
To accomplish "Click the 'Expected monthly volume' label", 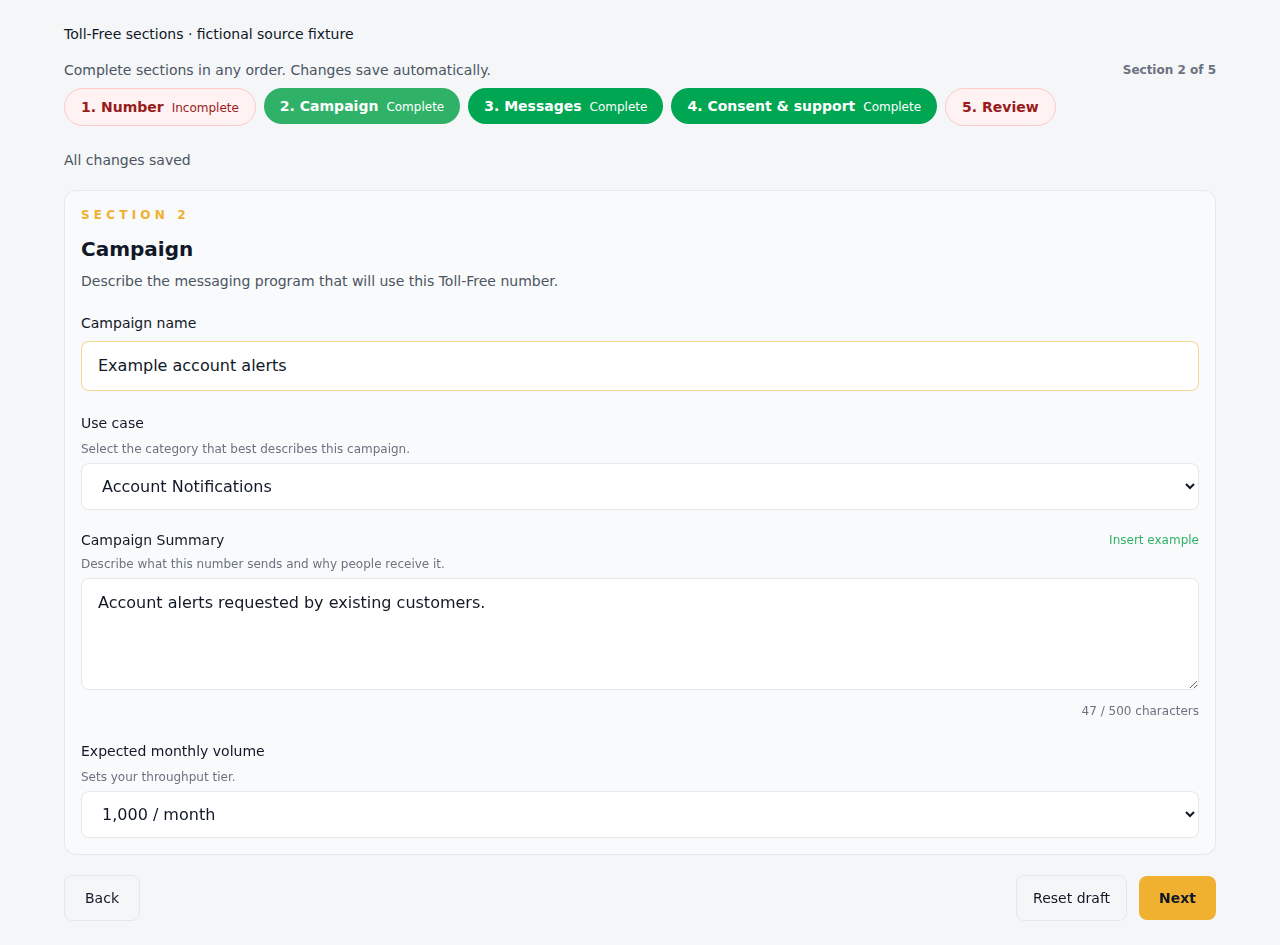I will coord(173,751).
